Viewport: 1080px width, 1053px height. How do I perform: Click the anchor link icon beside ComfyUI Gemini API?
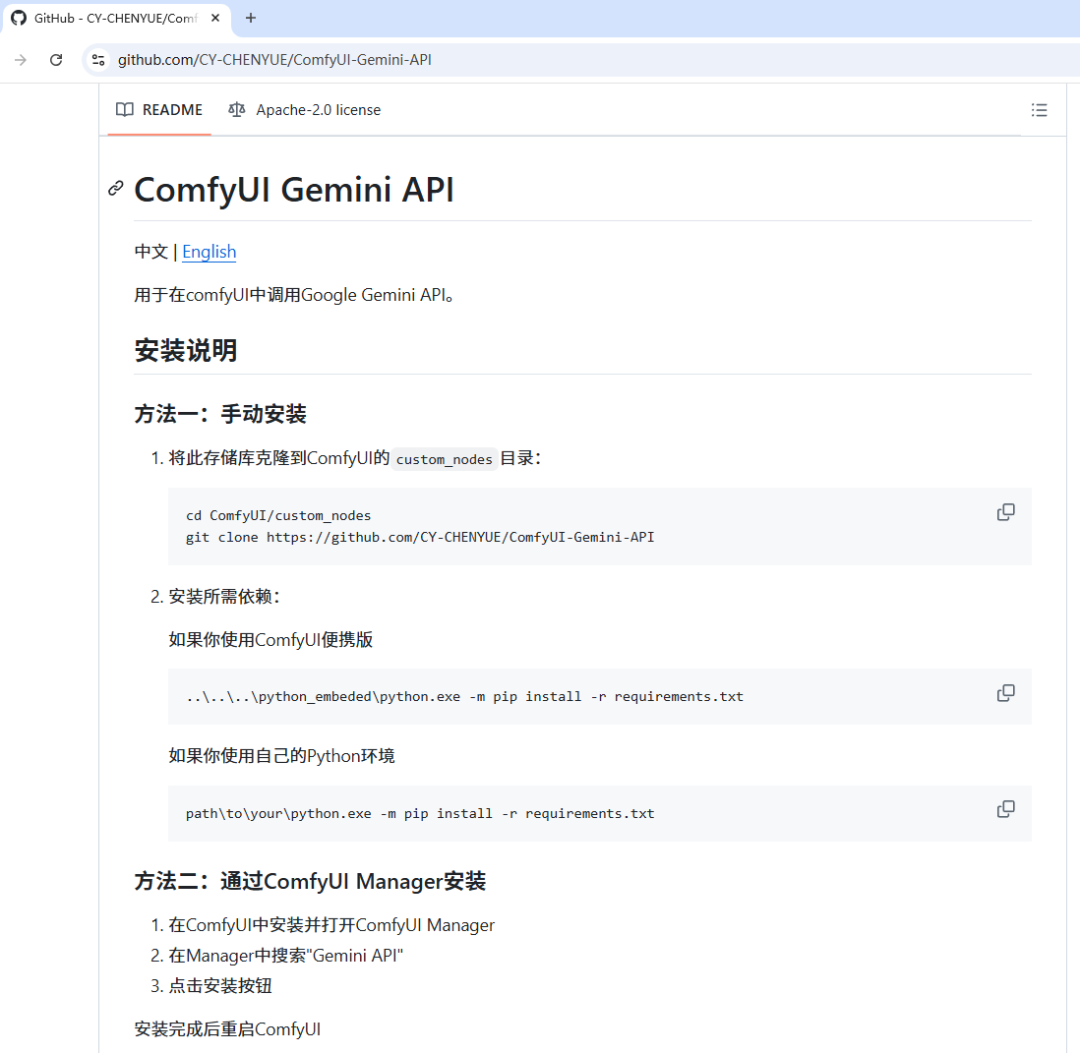click(116, 188)
